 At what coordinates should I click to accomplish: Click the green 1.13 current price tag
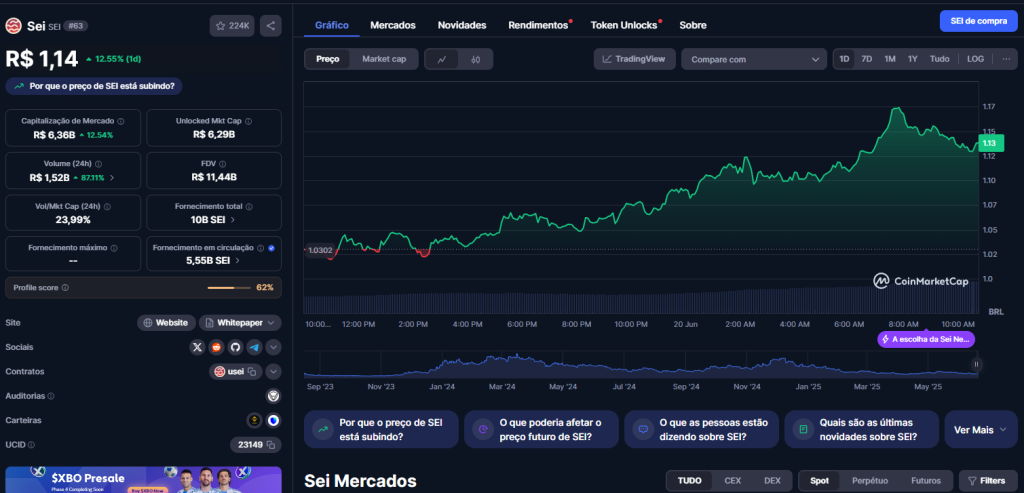pos(989,143)
